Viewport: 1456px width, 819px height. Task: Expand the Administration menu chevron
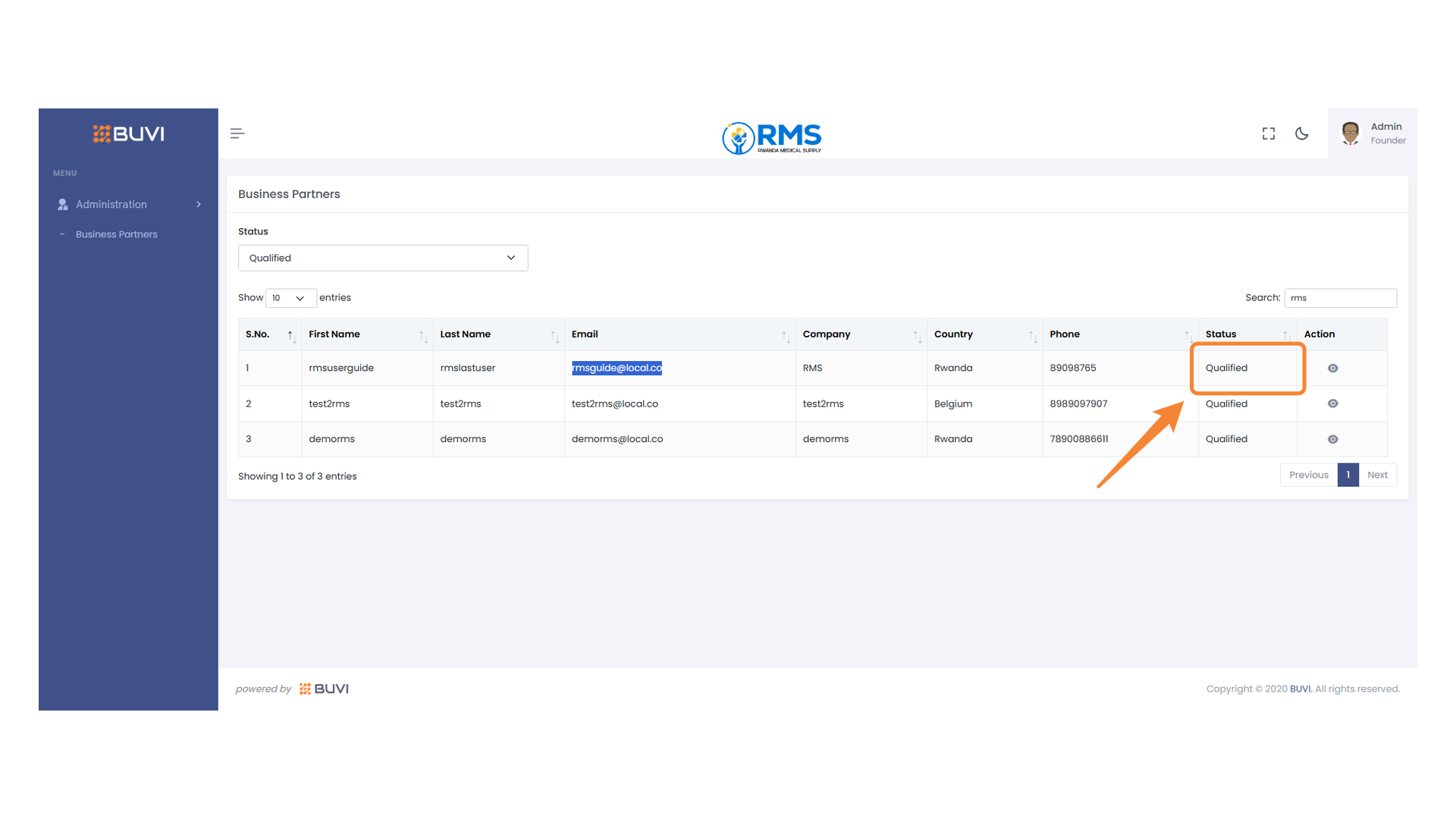tap(199, 205)
